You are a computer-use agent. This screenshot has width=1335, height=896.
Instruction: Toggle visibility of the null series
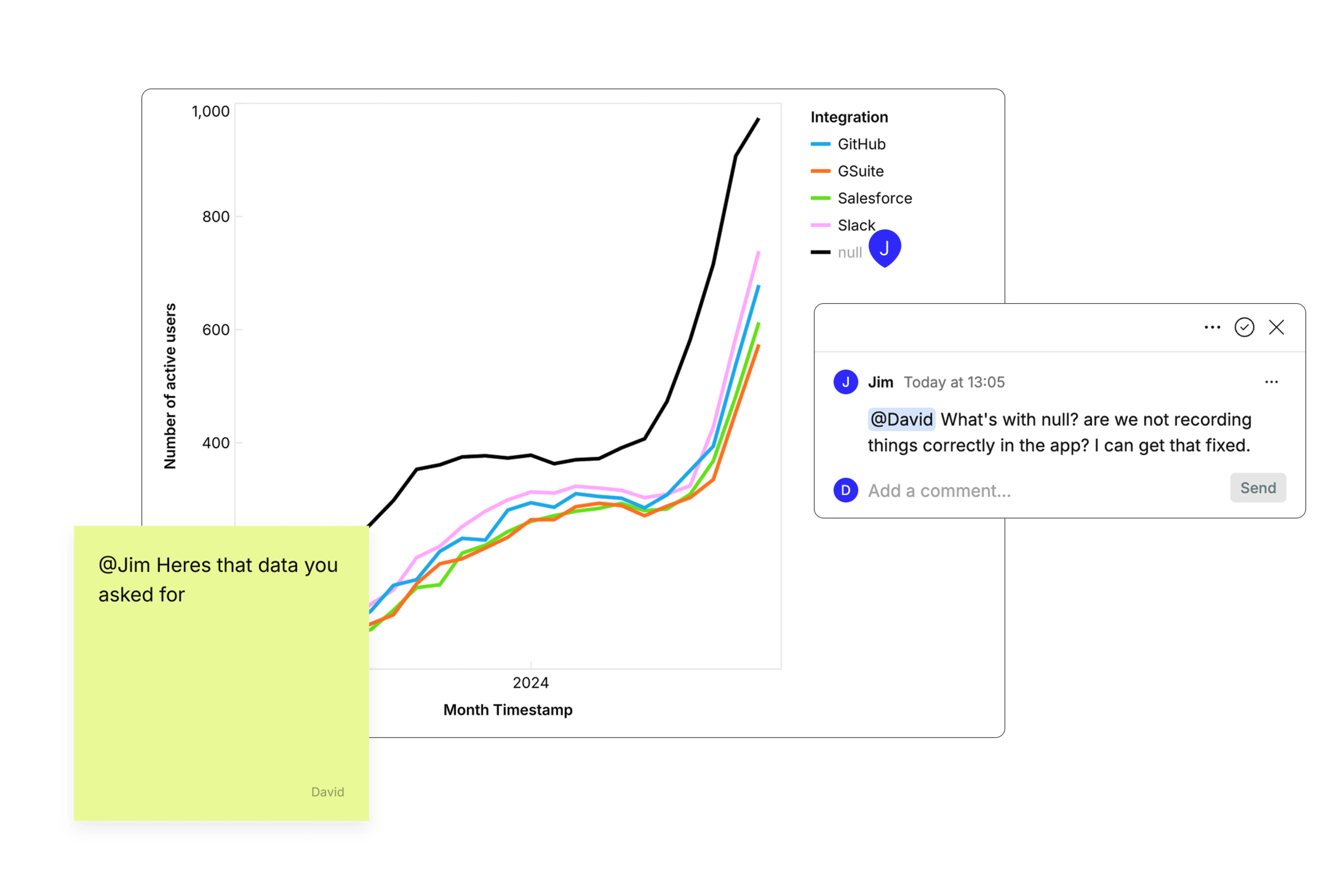point(849,252)
